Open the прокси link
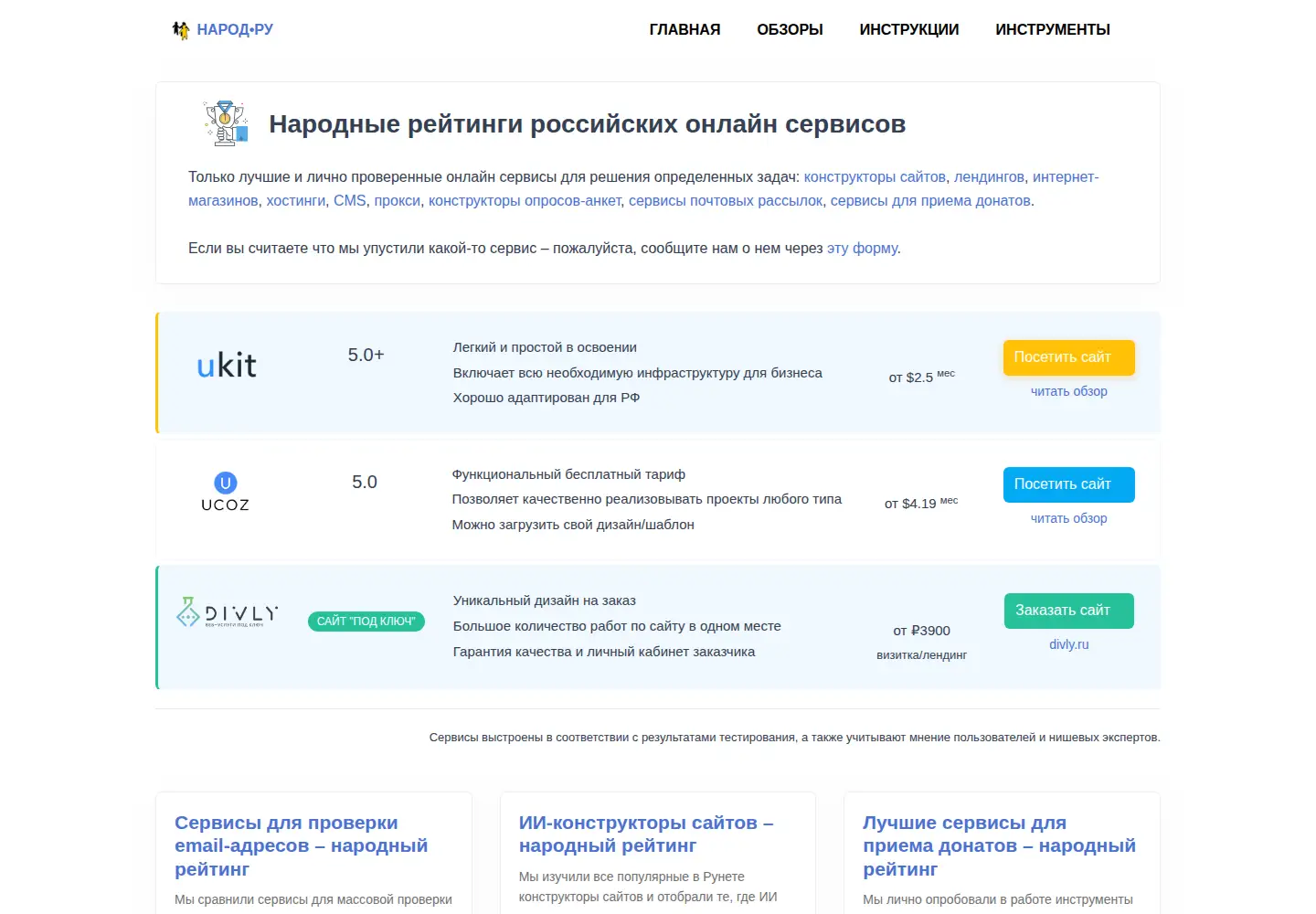The image size is (1316, 914). coord(398,201)
